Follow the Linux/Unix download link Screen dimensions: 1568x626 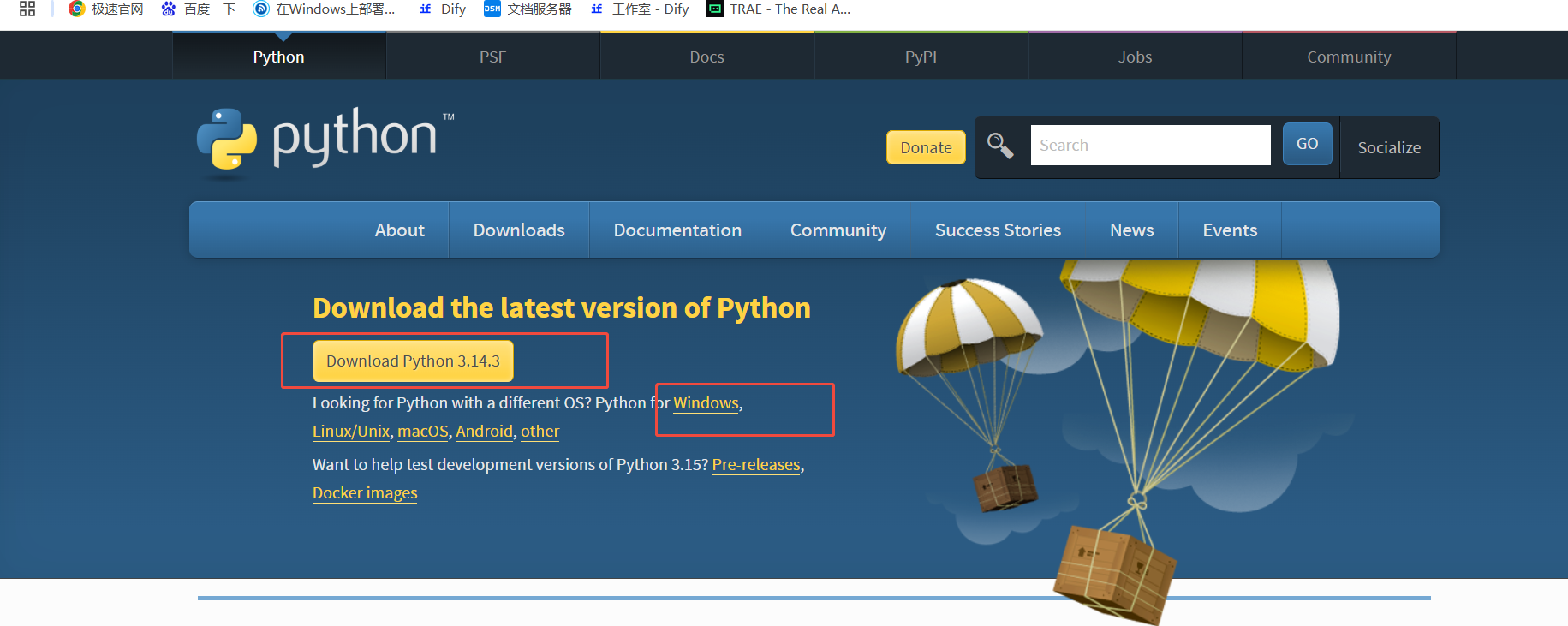pos(351,432)
